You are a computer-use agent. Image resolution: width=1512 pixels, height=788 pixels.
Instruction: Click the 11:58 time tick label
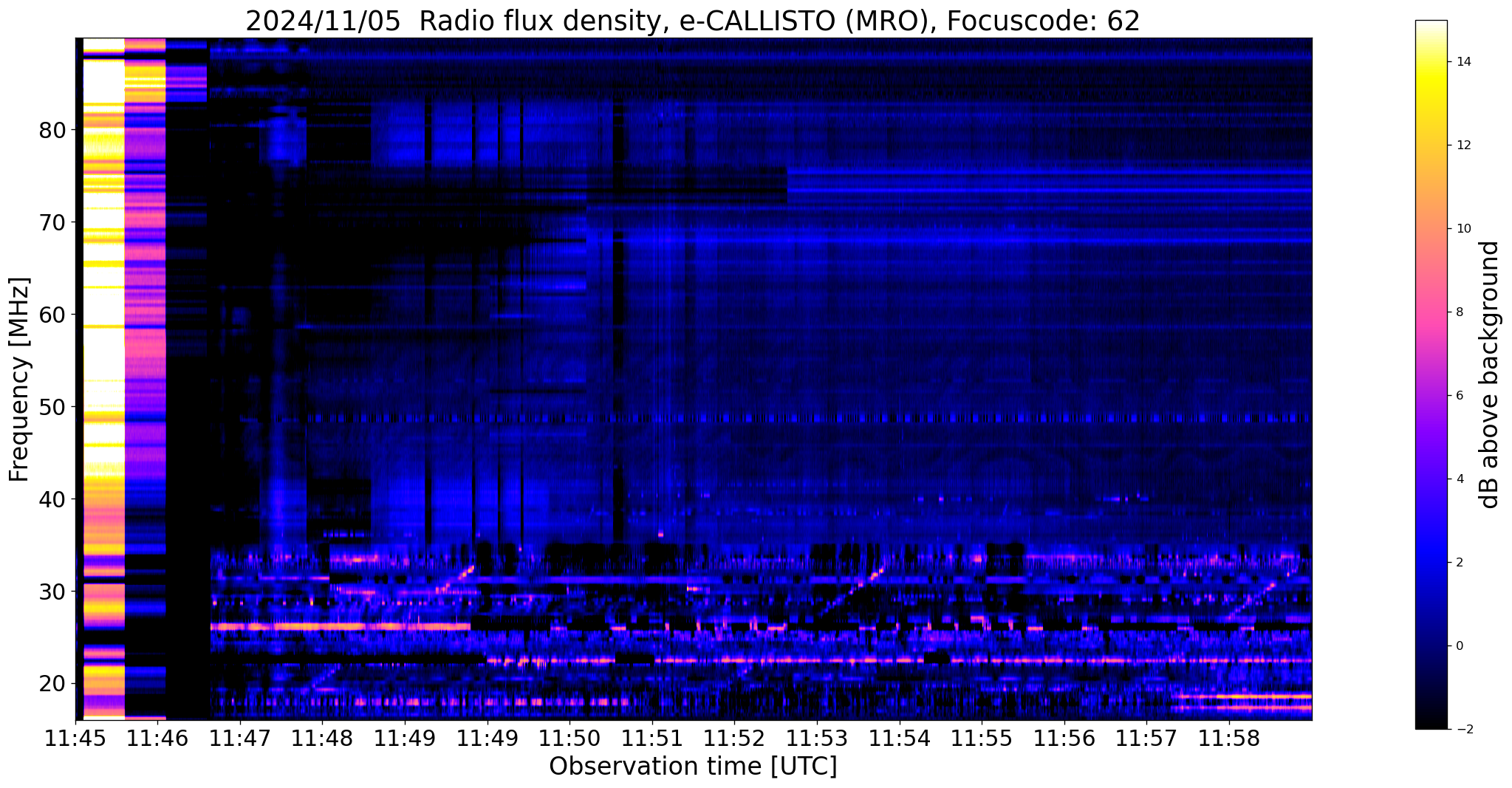[x=1228, y=739]
